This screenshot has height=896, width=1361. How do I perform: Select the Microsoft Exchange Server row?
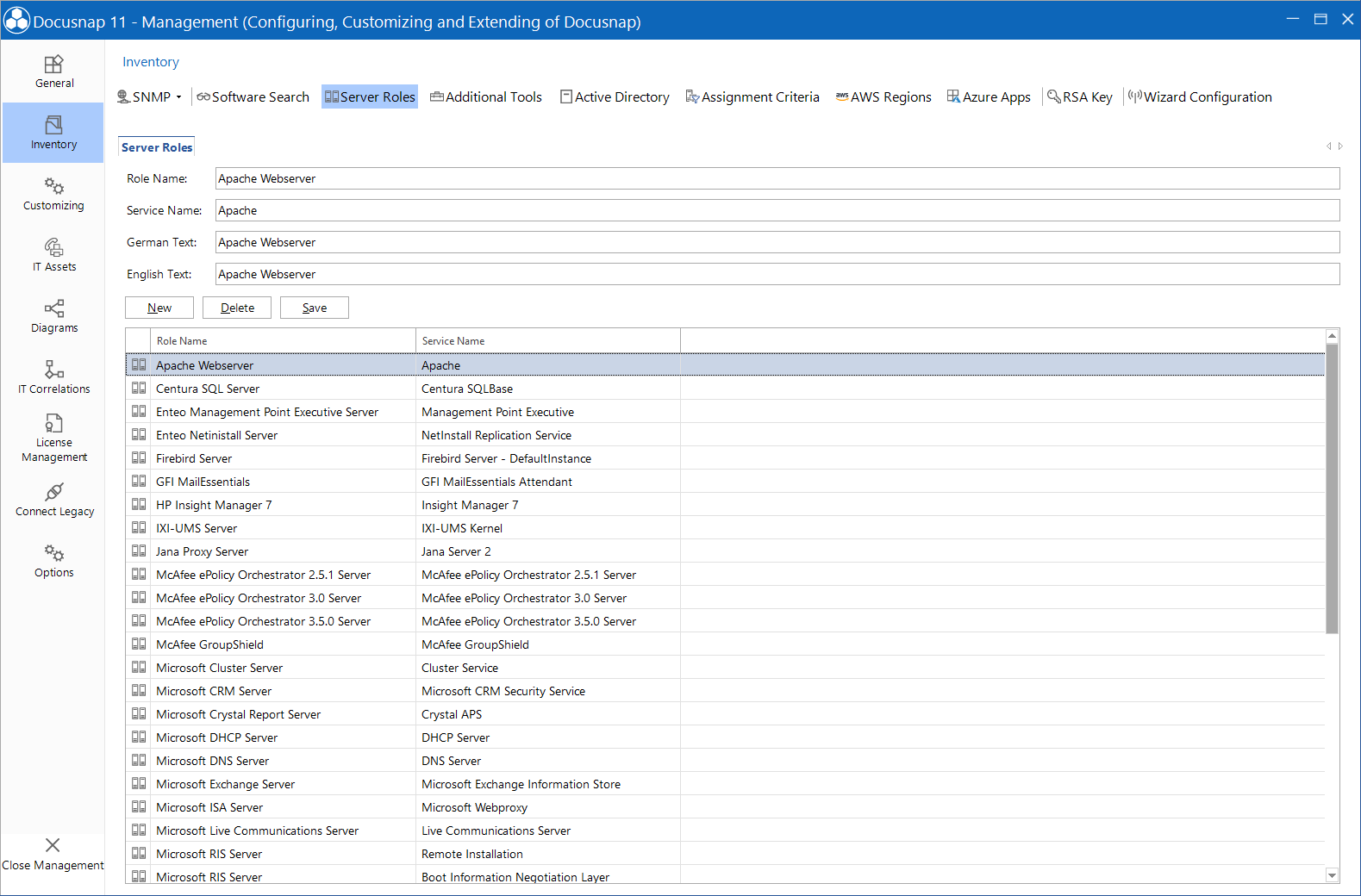(725, 784)
